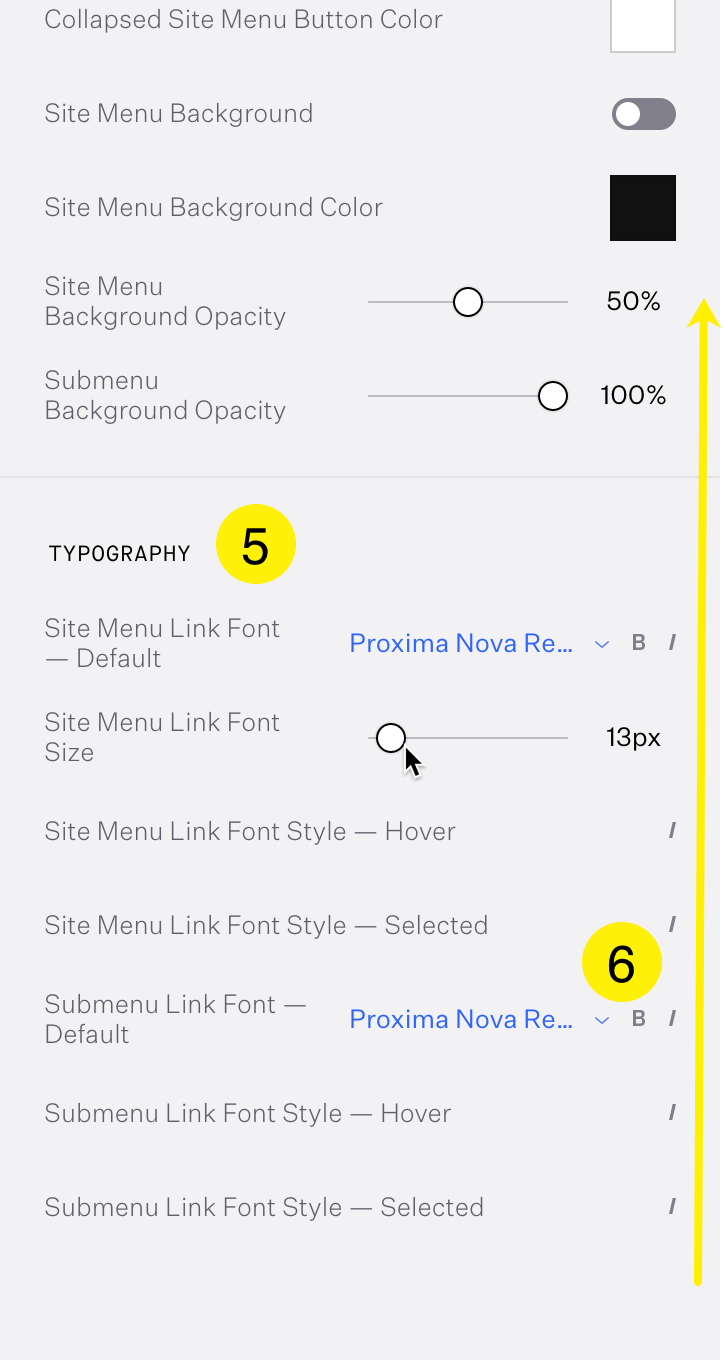Toggle italic for Submenu Link Font Default

click(673, 1019)
